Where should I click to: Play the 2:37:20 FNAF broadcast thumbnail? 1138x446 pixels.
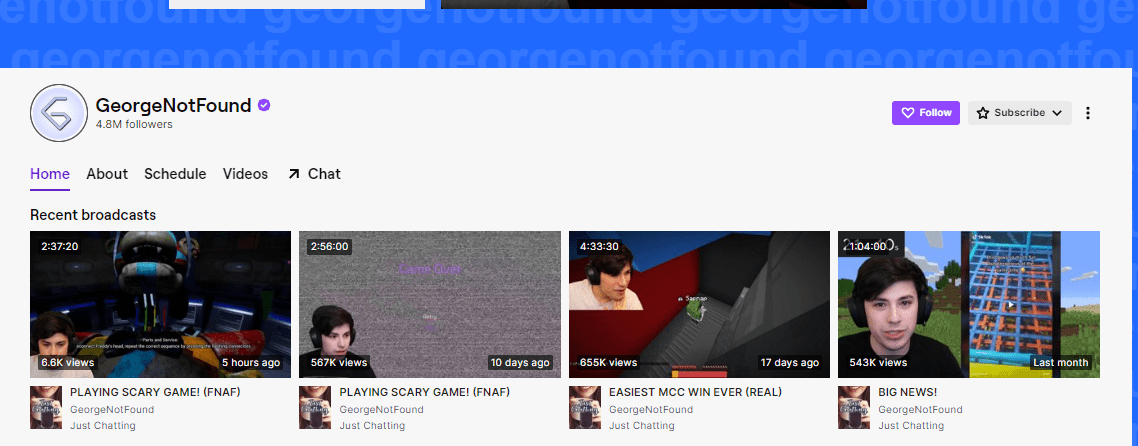coord(160,305)
